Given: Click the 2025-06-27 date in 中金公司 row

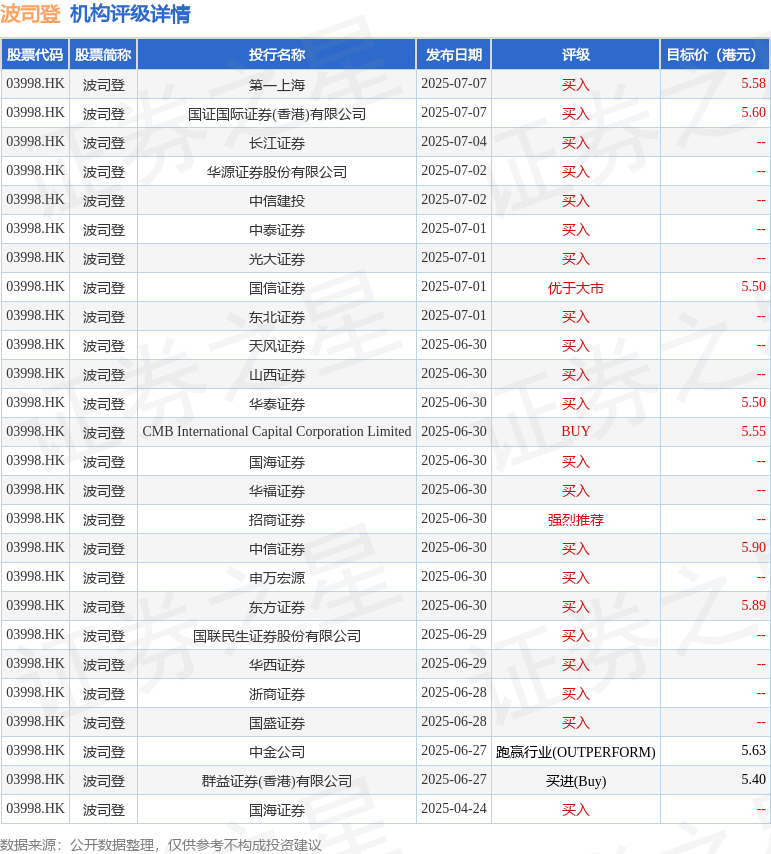Looking at the screenshot, I should click(x=454, y=751).
